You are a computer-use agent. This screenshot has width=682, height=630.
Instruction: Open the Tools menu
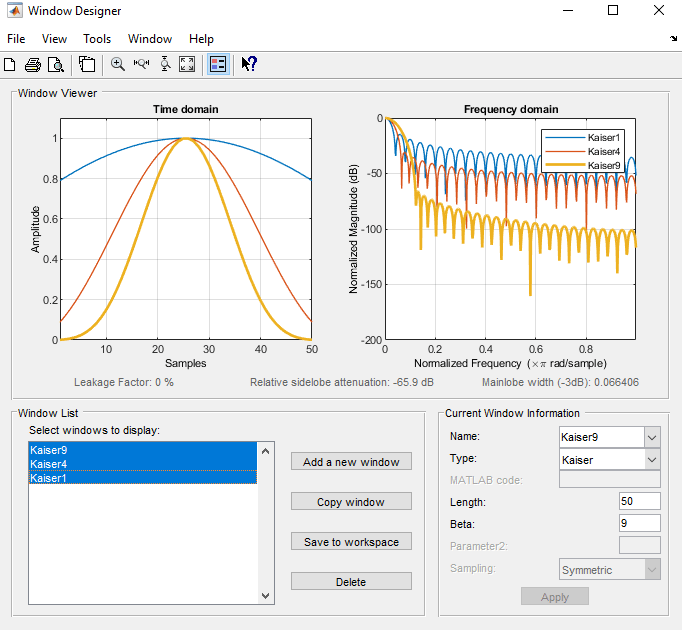point(97,39)
